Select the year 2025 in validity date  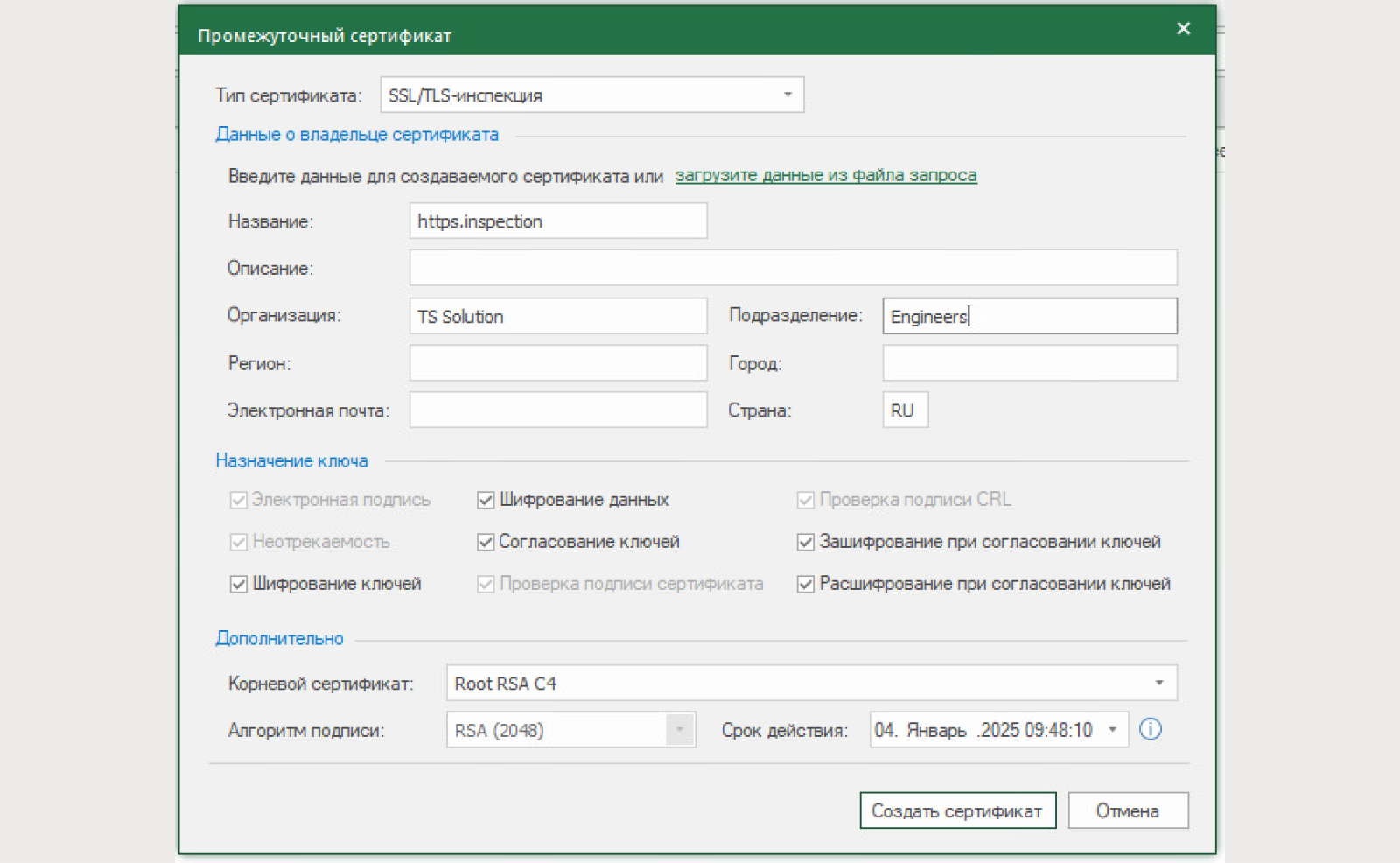pos(1000,730)
